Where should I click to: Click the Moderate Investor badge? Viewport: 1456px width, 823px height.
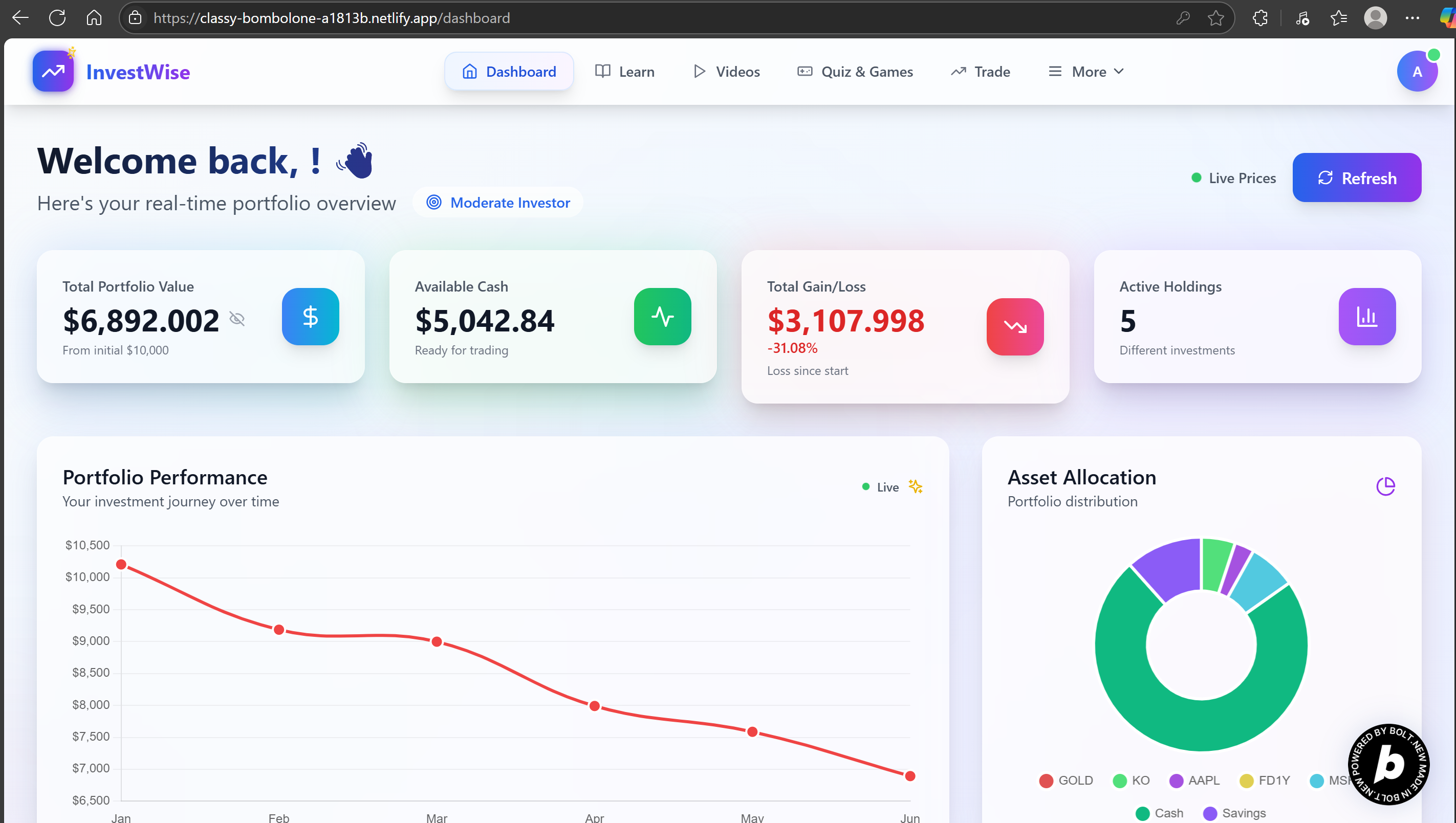497,203
